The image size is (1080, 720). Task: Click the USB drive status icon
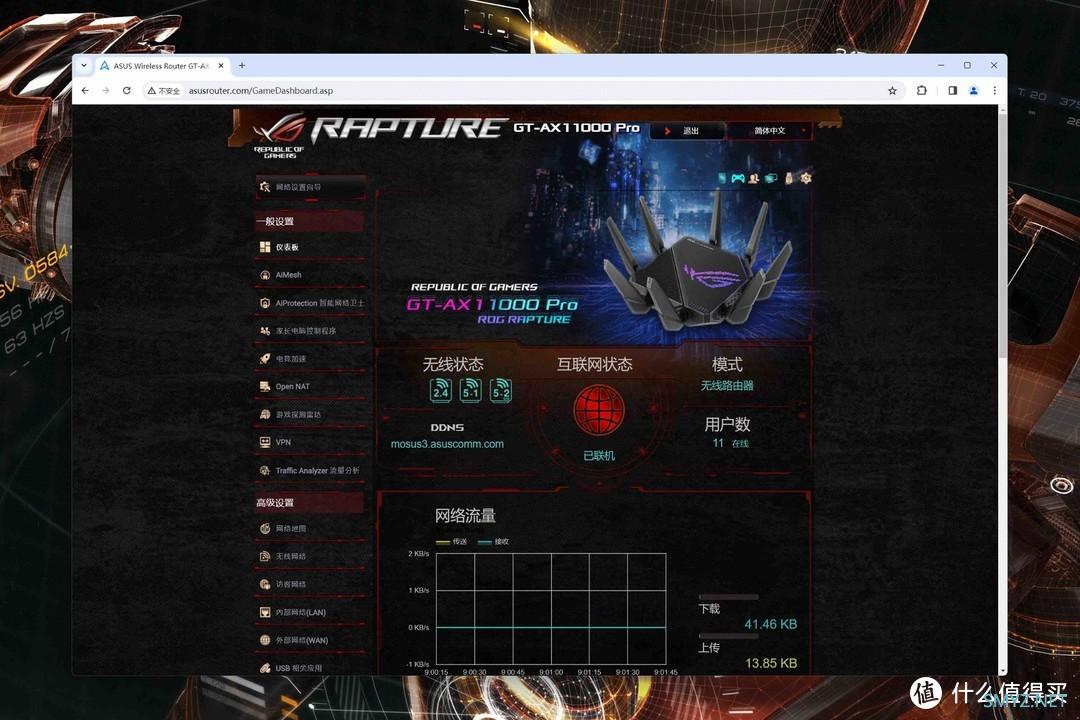(x=789, y=178)
